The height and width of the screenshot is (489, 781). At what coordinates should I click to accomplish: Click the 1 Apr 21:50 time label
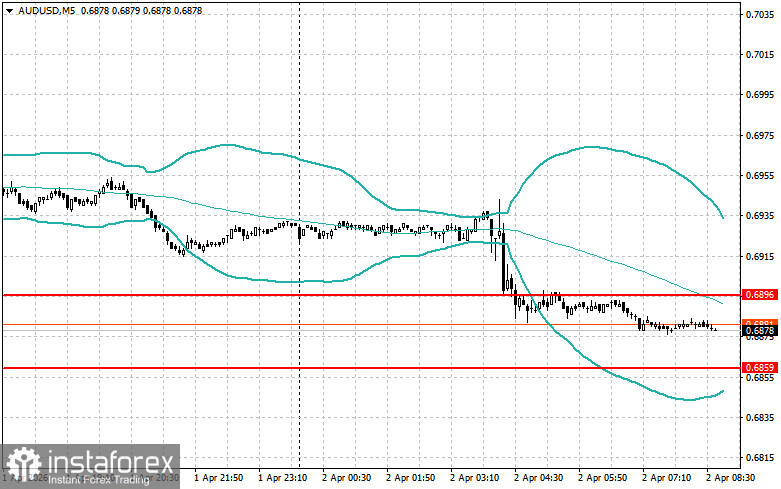218,478
